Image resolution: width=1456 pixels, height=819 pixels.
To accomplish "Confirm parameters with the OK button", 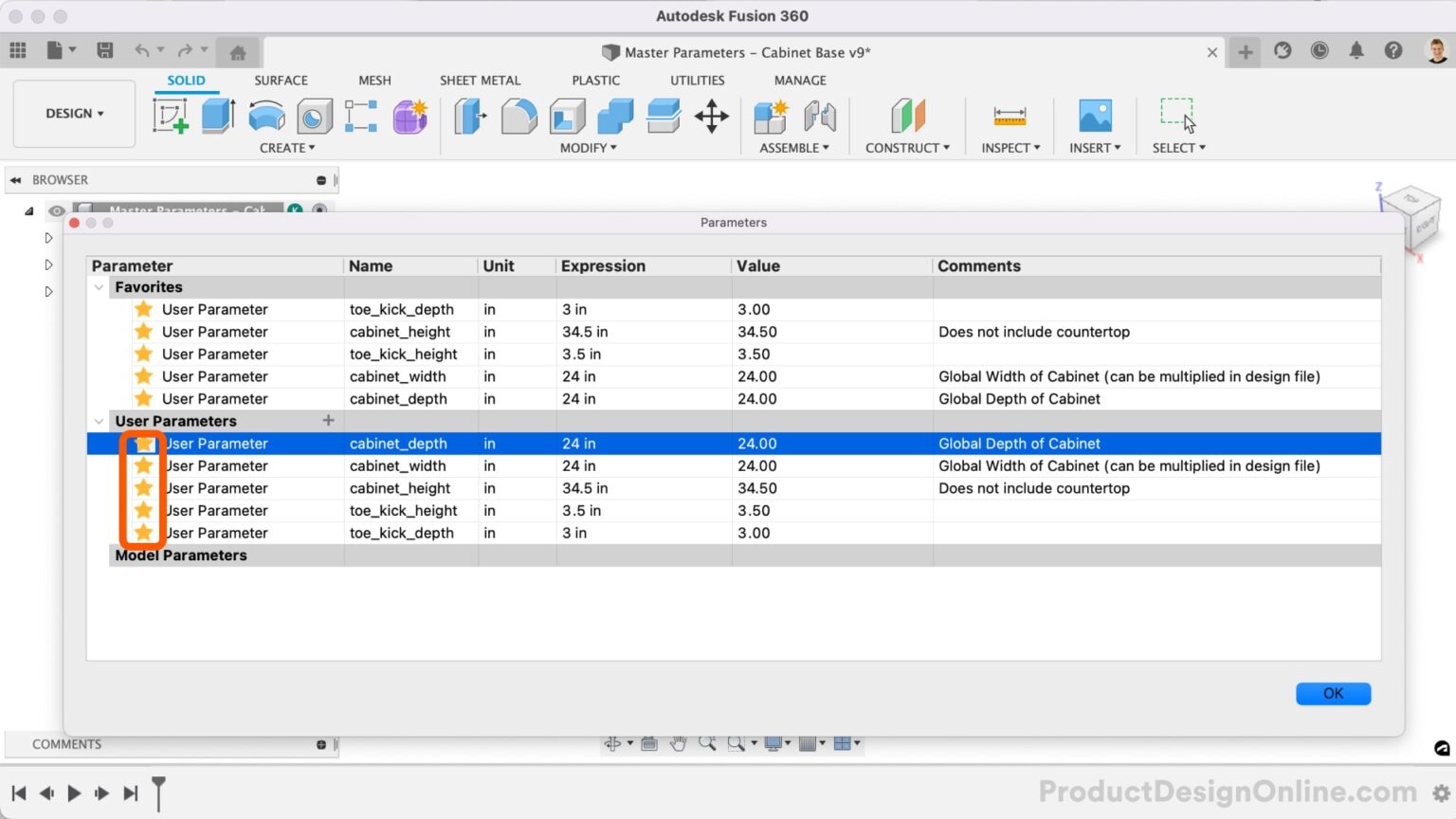I will [x=1333, y=693].
